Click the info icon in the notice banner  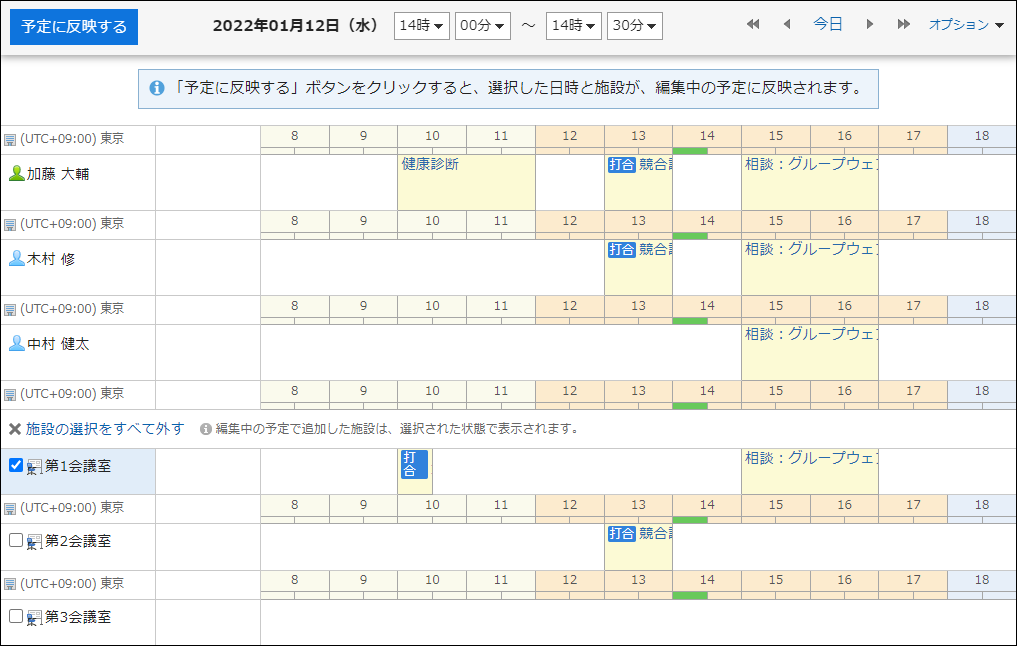click(157, 88)
